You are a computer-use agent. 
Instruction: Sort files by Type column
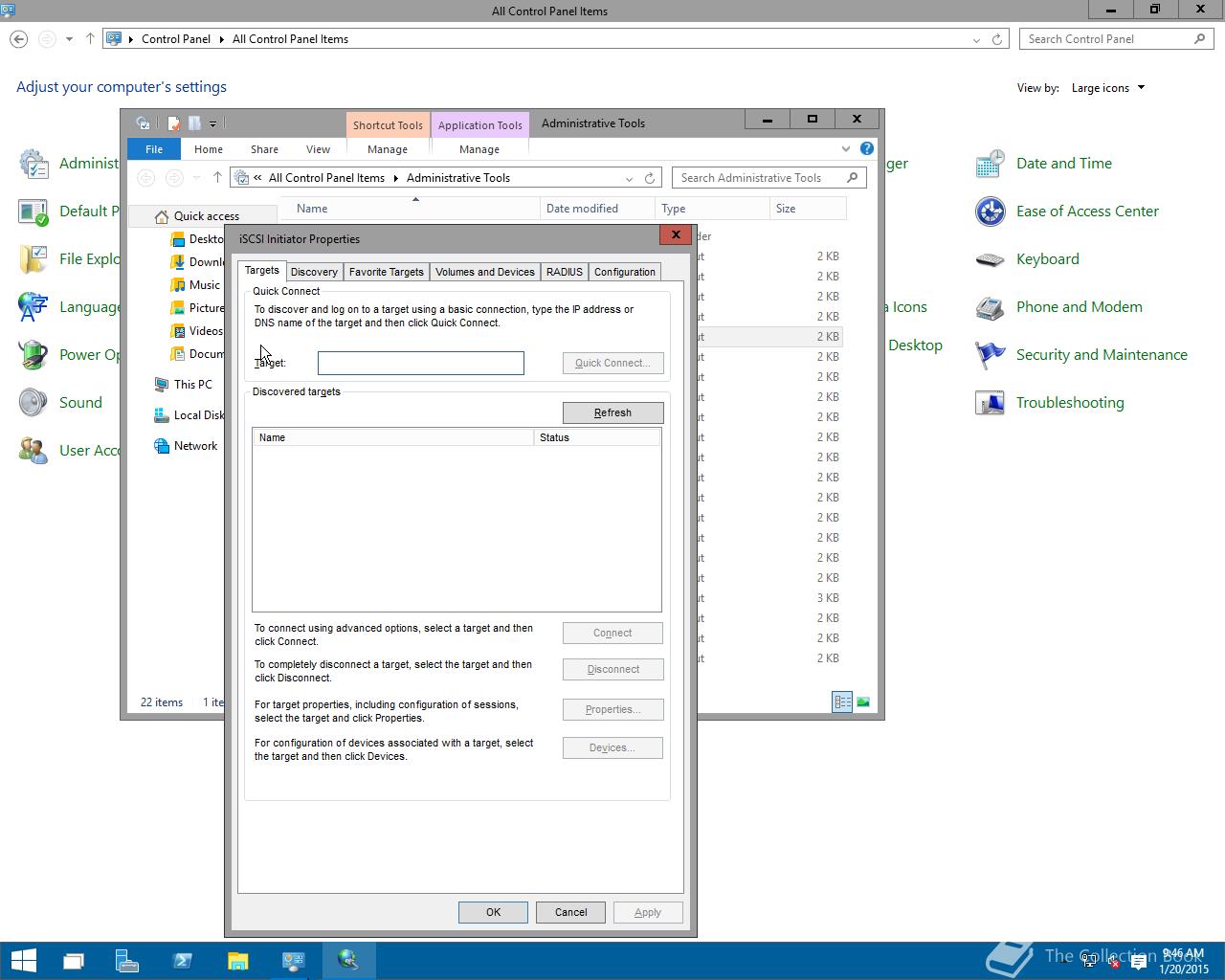coord(713,208)
